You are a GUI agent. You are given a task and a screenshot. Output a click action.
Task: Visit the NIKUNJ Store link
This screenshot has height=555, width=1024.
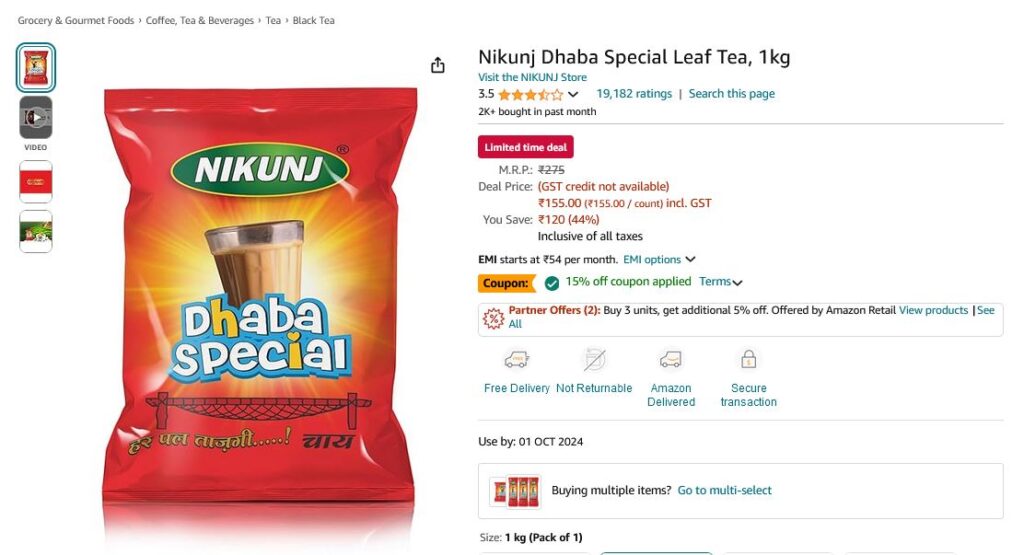coord(532,77)
